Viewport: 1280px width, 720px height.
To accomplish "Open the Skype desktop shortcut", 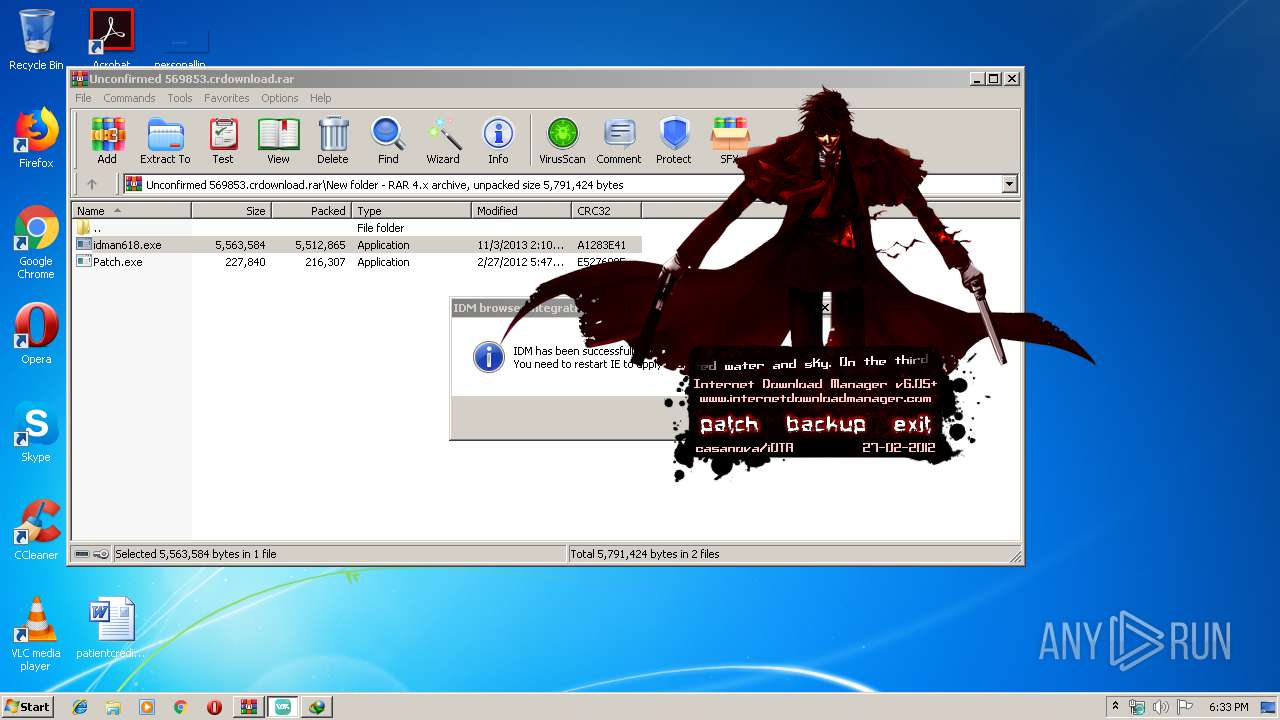I will pos(36,432).
